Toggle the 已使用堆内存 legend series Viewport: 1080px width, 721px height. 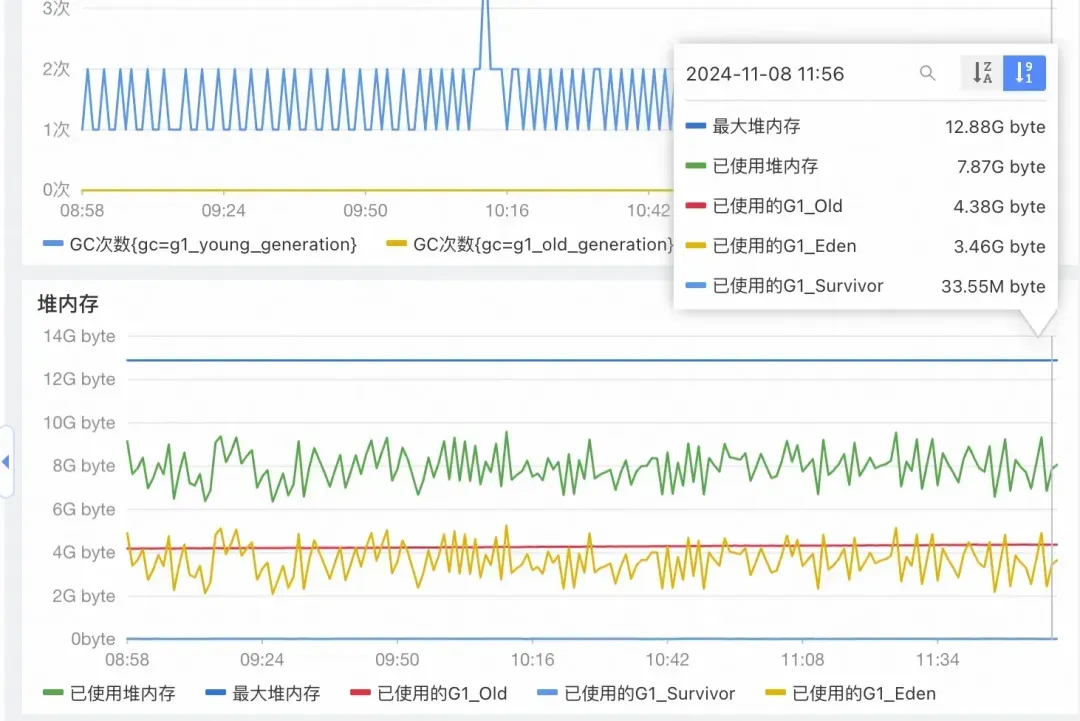(110, 693)
